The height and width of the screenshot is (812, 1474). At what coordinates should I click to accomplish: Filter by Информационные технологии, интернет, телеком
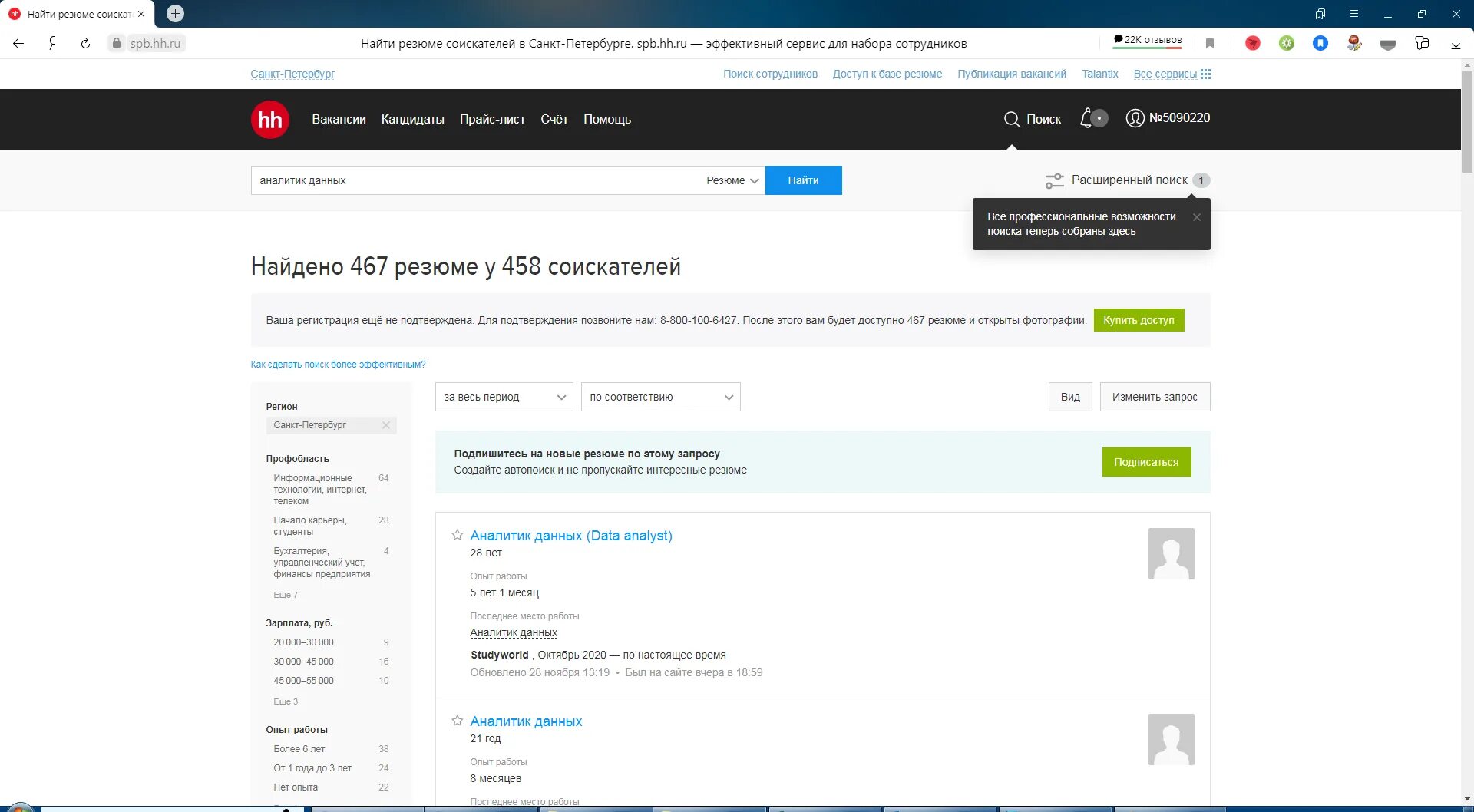(x=320, y=490)
